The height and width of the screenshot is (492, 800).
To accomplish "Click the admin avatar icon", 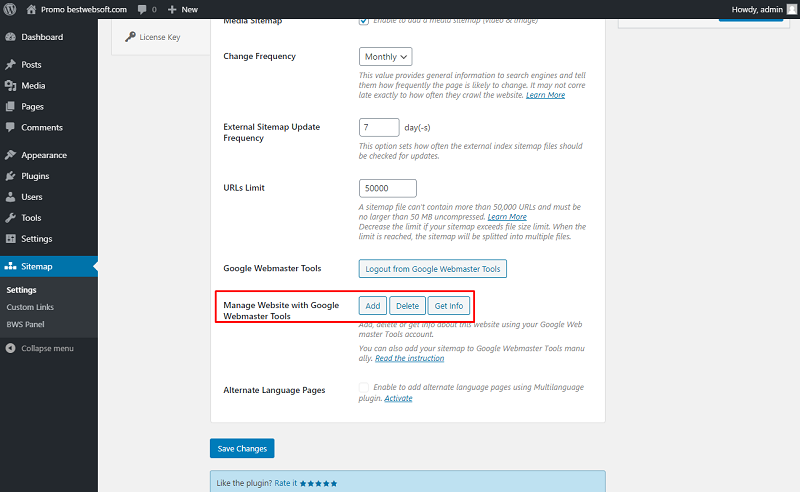I will (791, 9).
